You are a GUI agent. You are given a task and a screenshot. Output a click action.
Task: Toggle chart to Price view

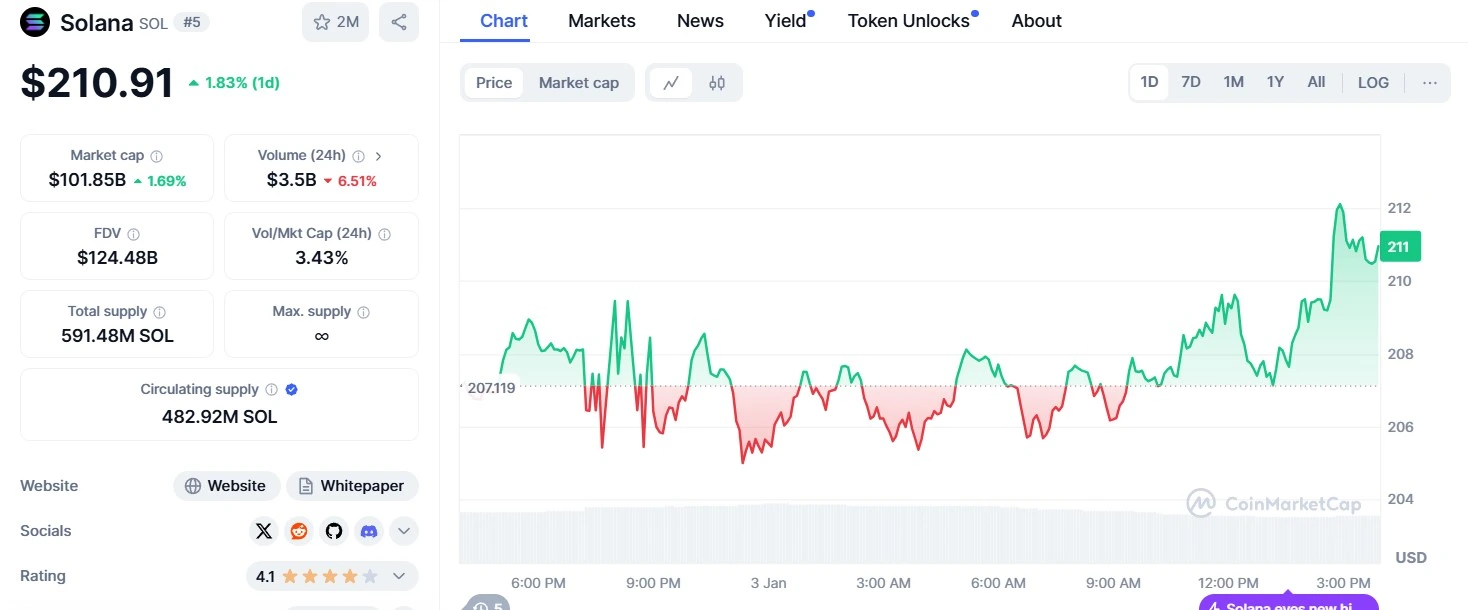click(x=494, y=83)
